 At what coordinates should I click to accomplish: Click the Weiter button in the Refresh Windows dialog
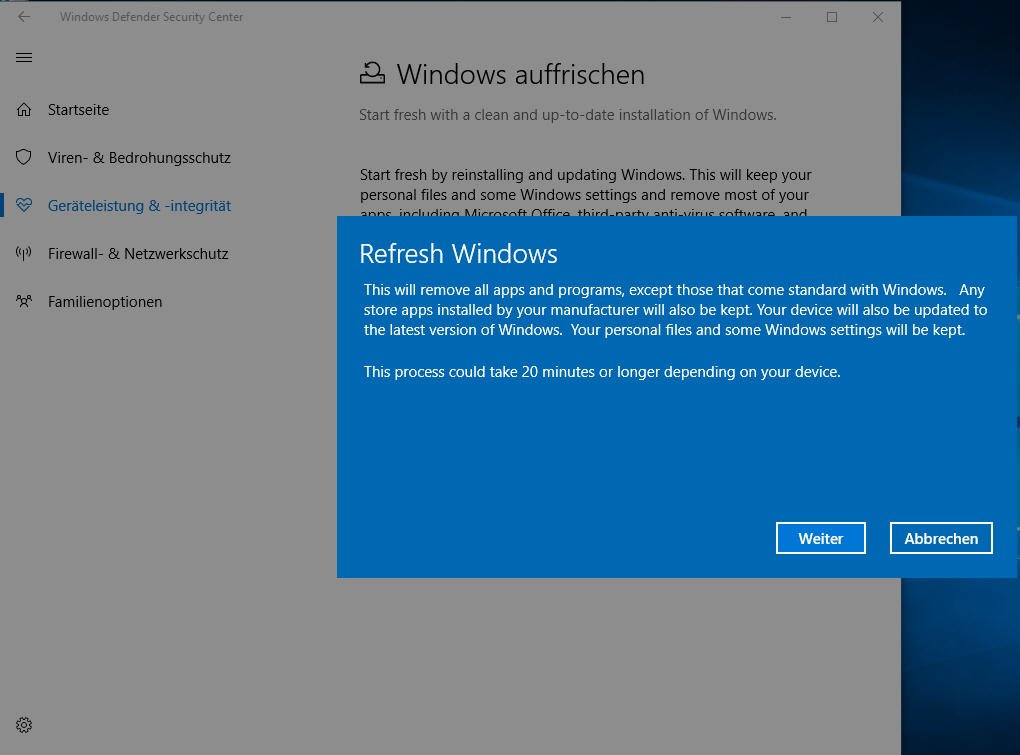820,538
